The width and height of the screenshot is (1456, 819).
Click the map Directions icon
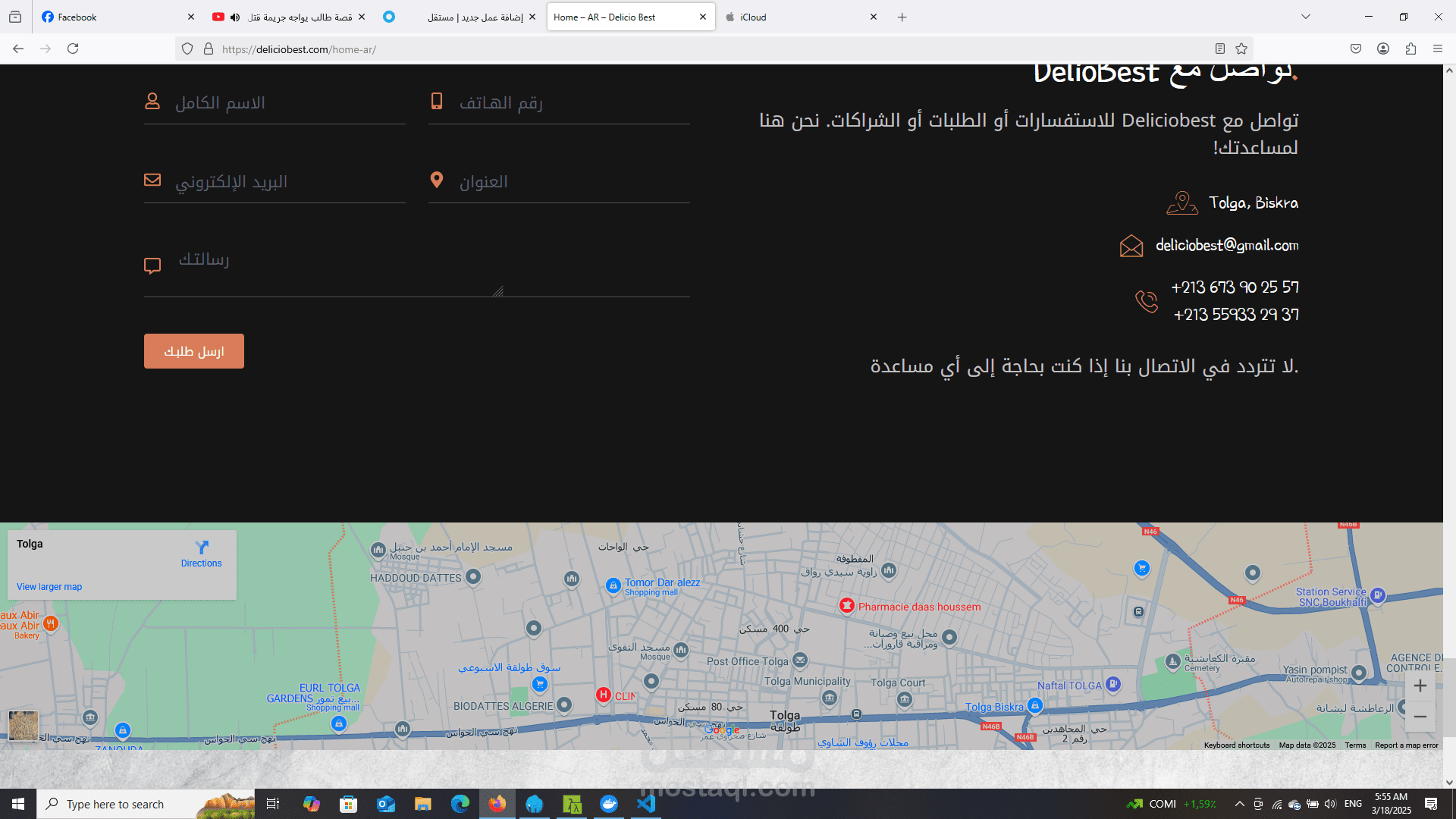pyautogui.click(x=202, y=548)
